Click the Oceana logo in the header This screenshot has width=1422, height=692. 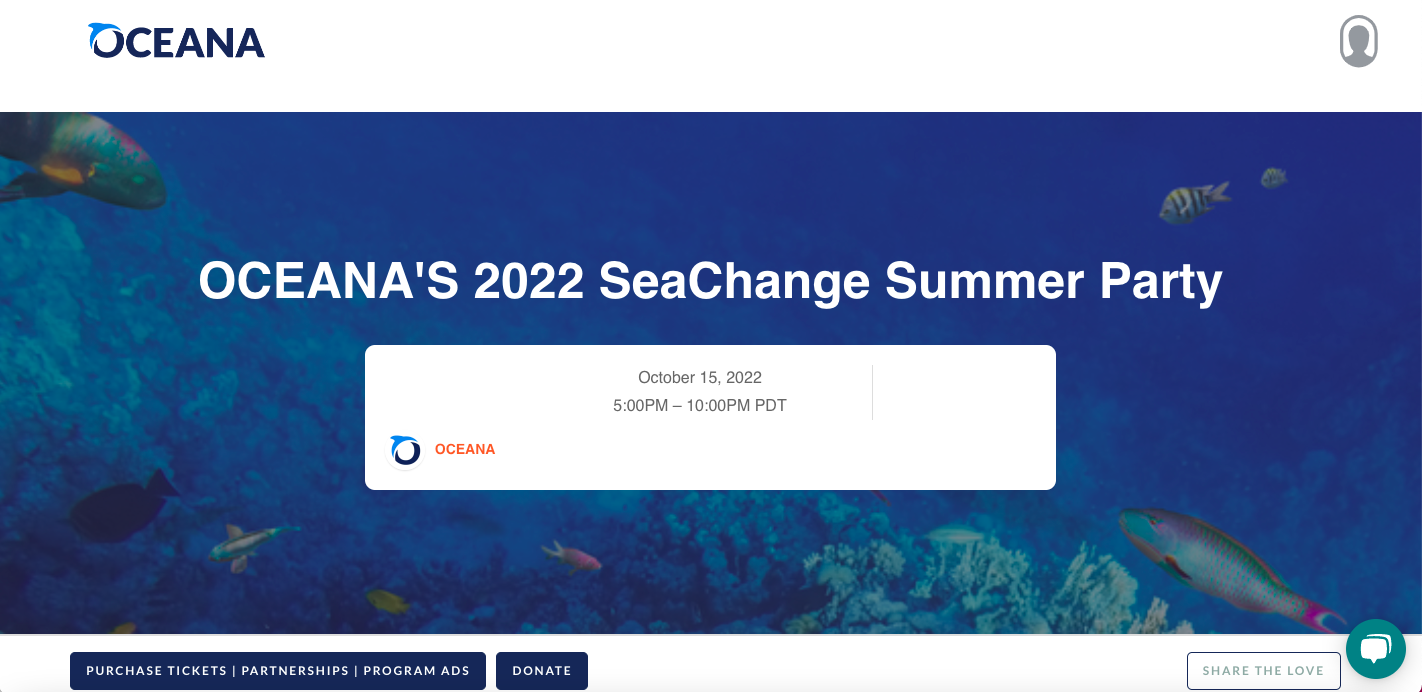click(177, 42)
